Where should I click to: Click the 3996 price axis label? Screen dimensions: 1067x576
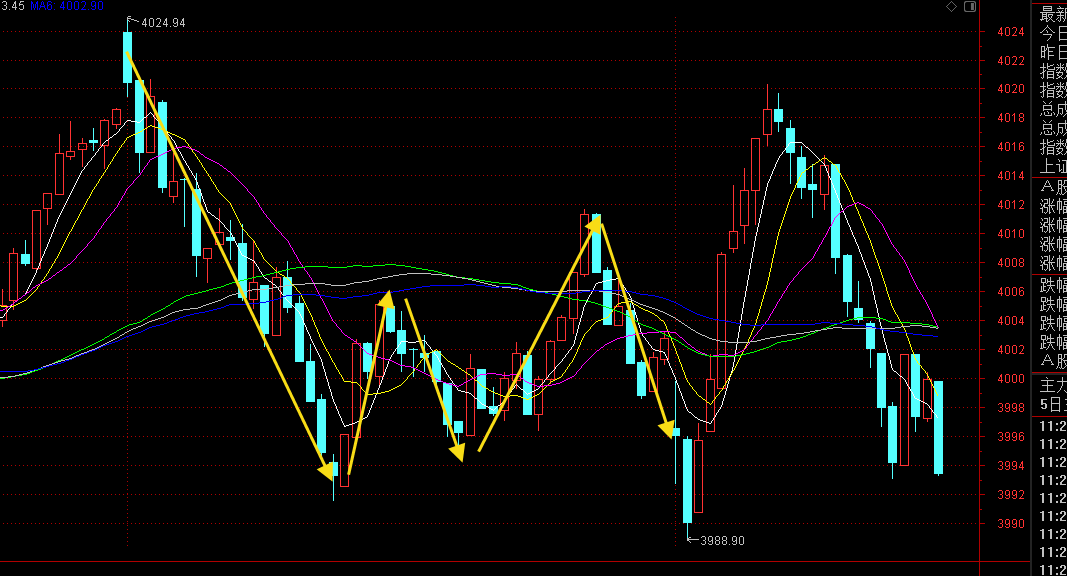(1011, 437)
